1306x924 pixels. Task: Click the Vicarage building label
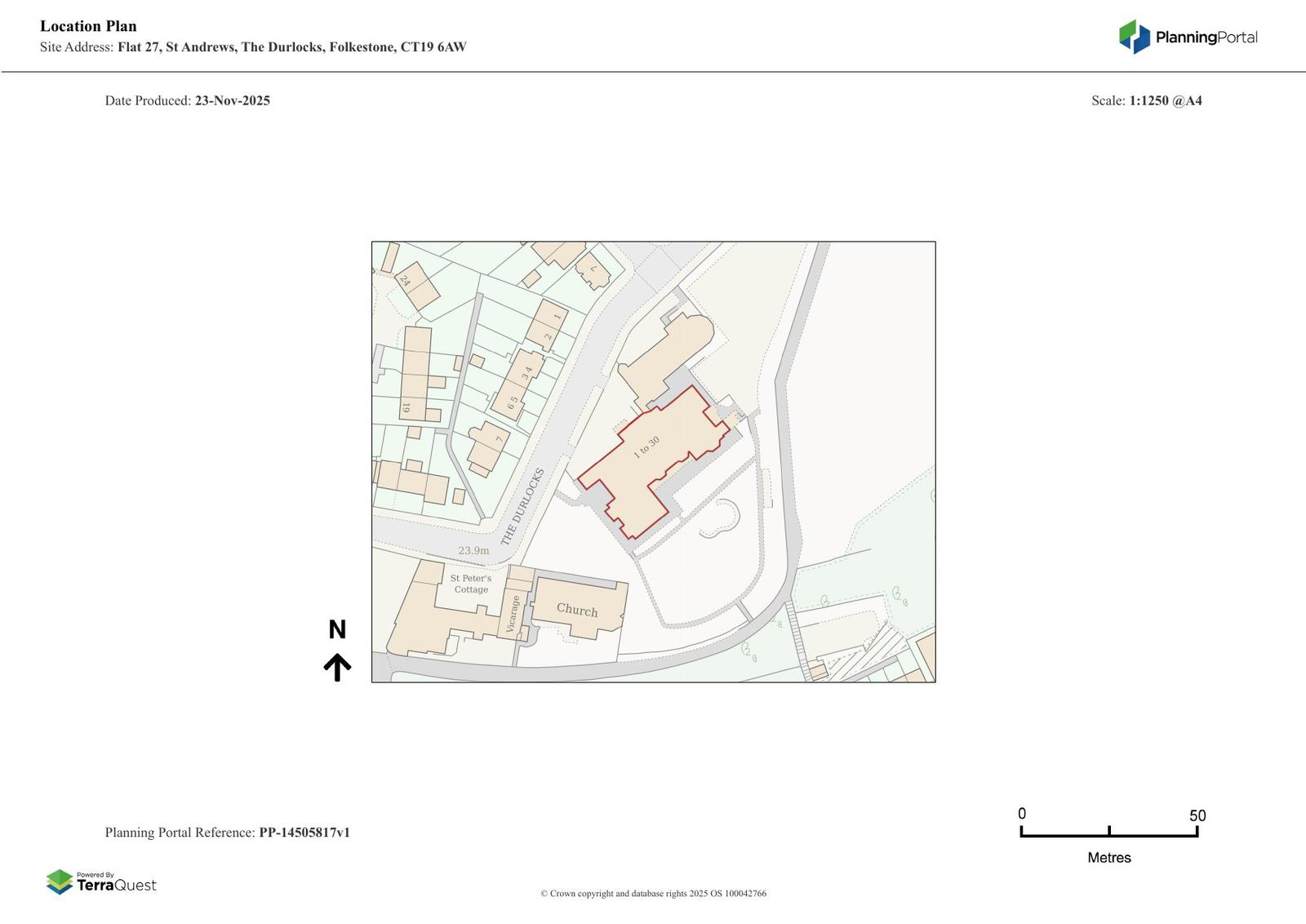(512, 614)
